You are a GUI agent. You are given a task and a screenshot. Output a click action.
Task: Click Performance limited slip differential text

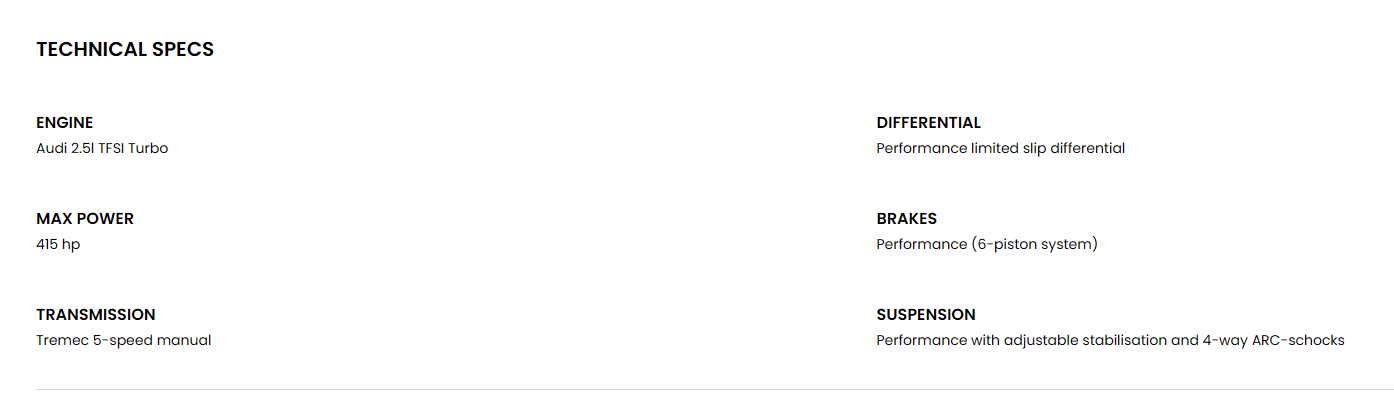(x=1001, y=148)
